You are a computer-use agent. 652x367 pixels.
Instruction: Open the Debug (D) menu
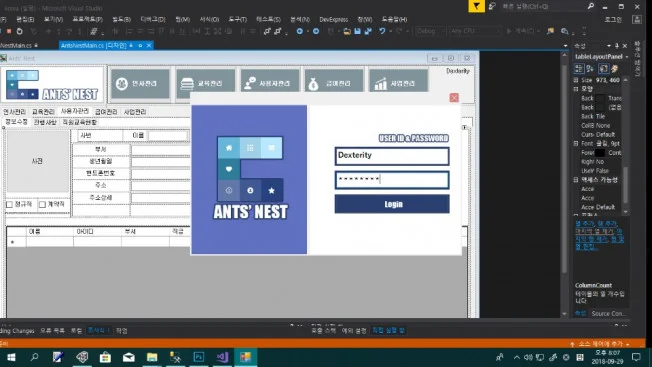point(153,20)
